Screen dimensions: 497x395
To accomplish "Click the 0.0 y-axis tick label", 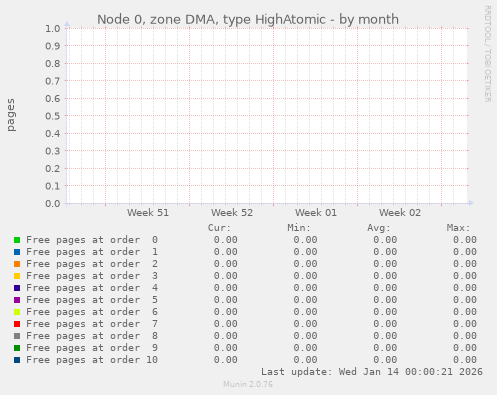I will coord(53,203).
